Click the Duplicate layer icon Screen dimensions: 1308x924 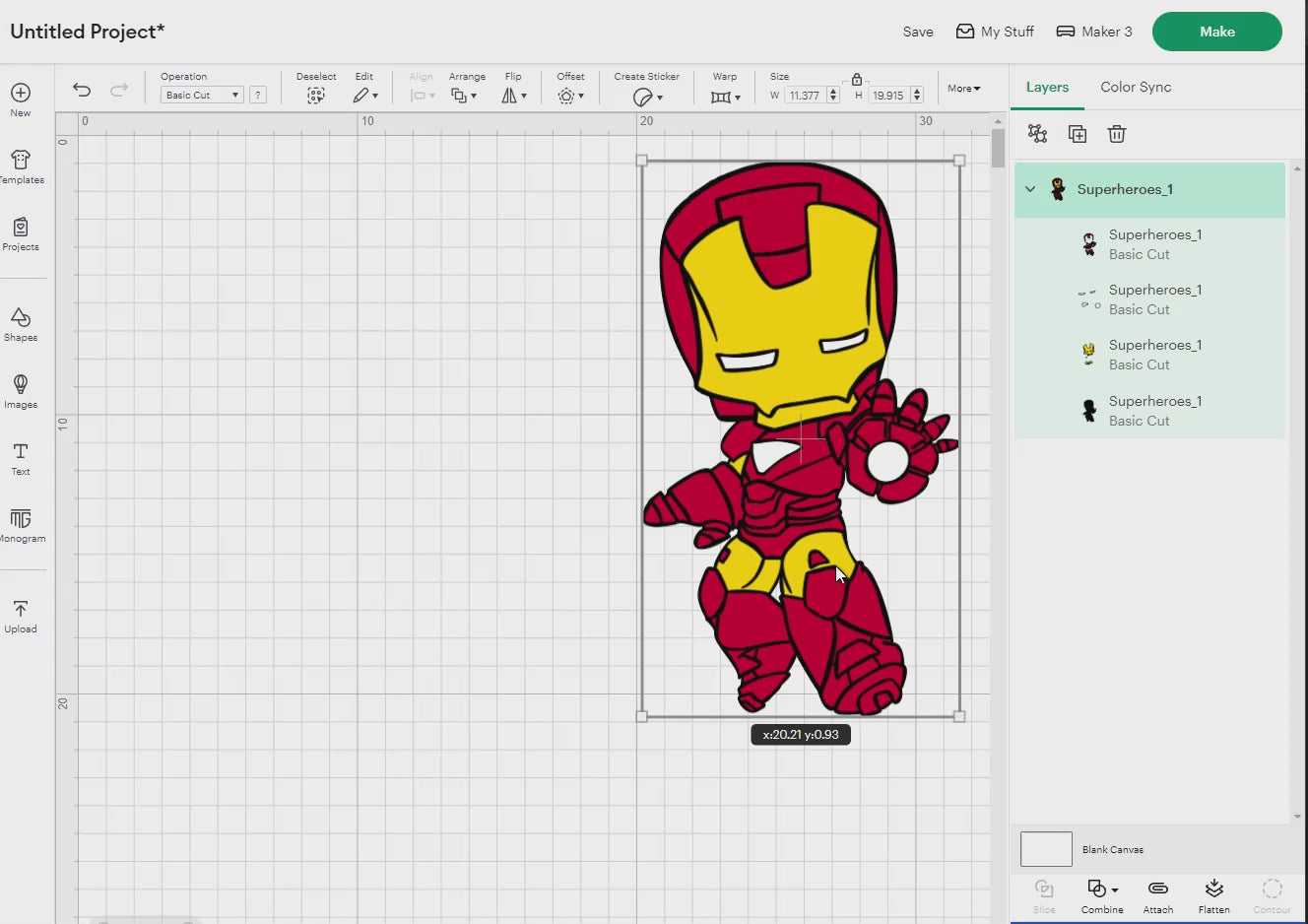pos(1077,133)
